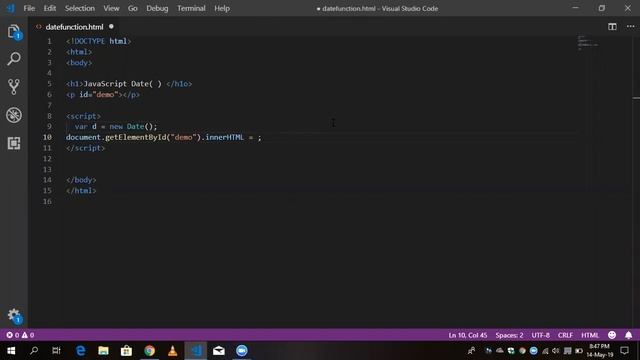Click the closing body tag on line 14
Screen dimensions: 640x360
[x=81, y=180]
